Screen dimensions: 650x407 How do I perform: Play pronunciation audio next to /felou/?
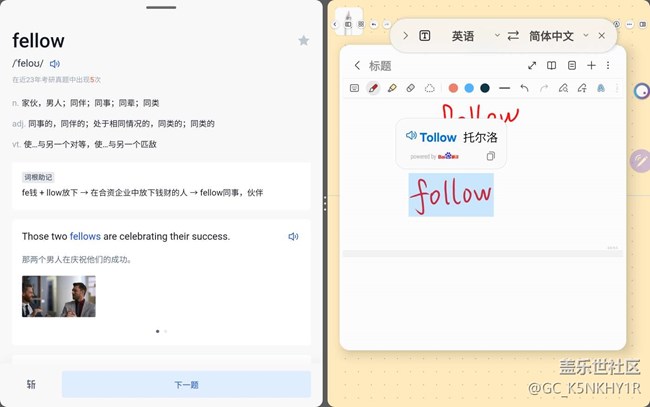[55, 64]
